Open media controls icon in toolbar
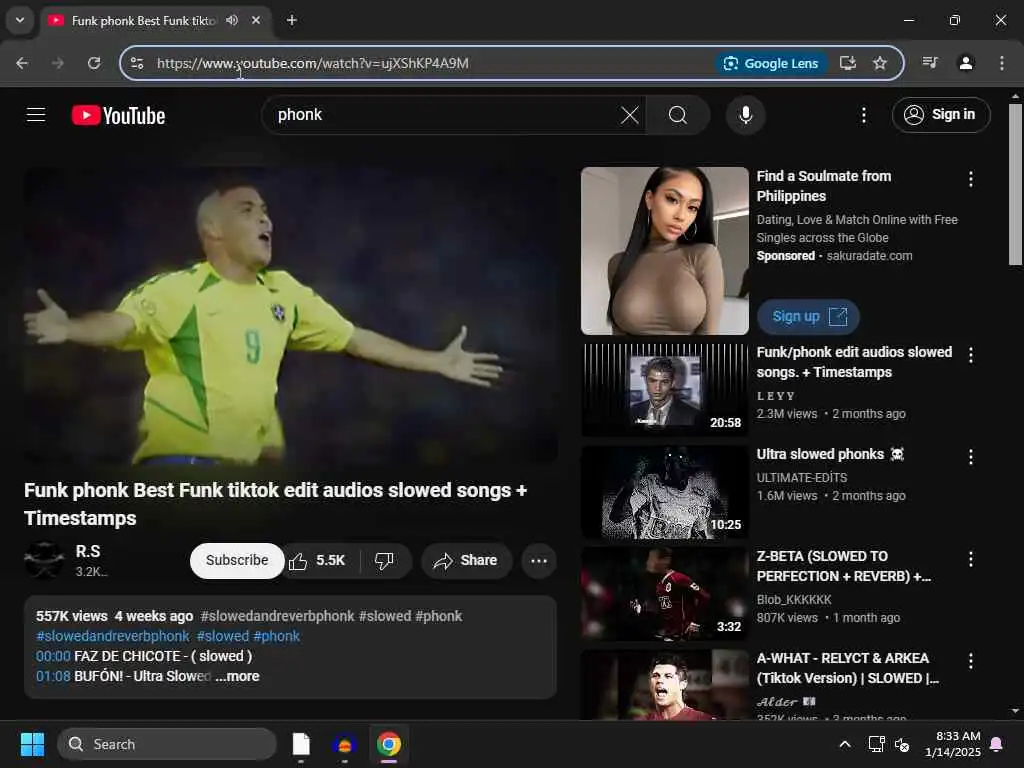 coord(930,63)
